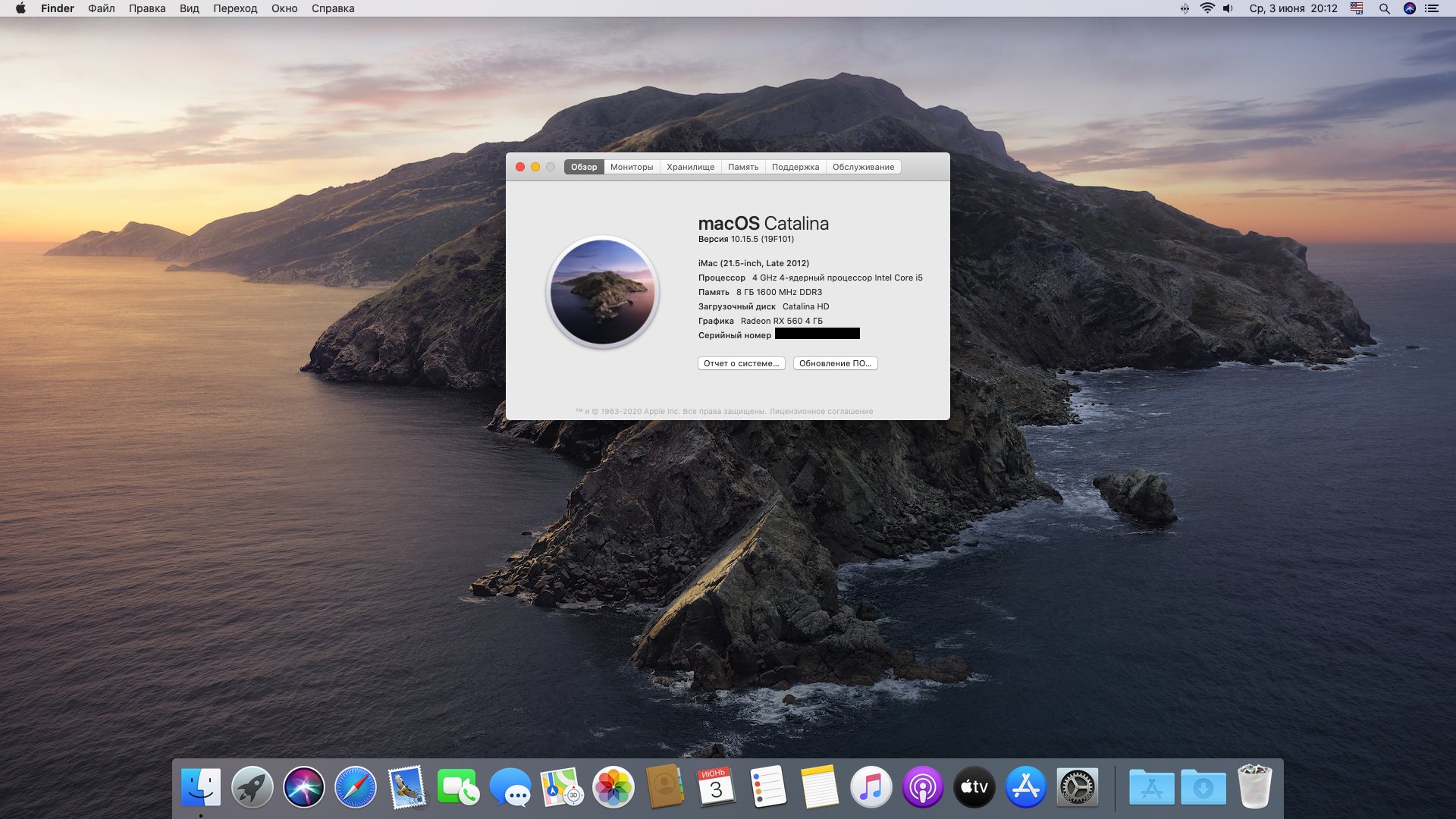This screenshot has height=819, width=1456.
Task: Open Launchpad from the Dock
Action: (253, 787)
